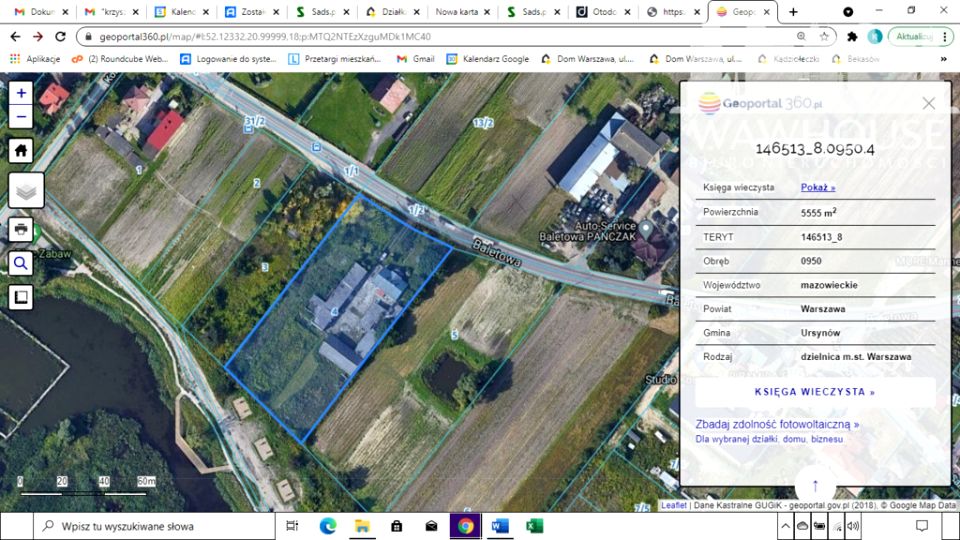Screen dimensions: 960x540
Task: Open Gmail bookmark
Action: click(416, 59)
